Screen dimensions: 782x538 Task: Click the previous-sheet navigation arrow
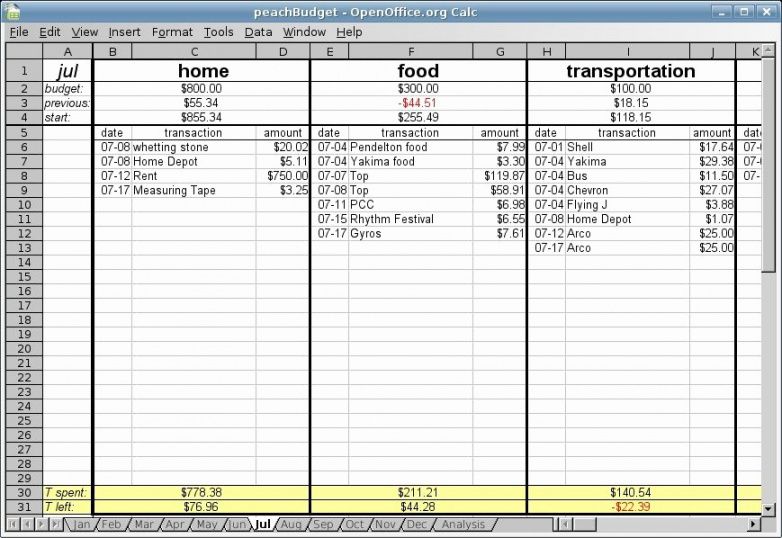pos(27,525)
